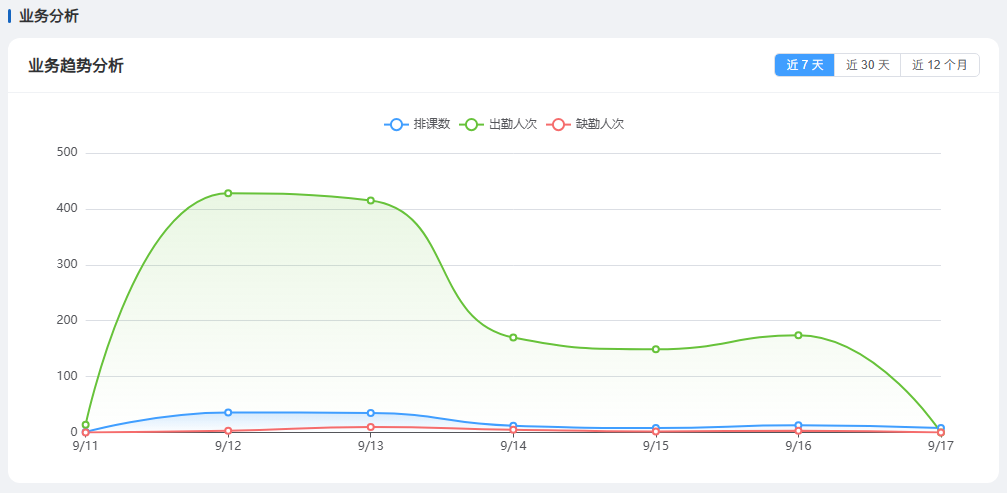Click the red 缺勤人次 point at 9/13
Image resolution: width=1007 pixels, height=493 pixels.
click(x=371, y=427)
